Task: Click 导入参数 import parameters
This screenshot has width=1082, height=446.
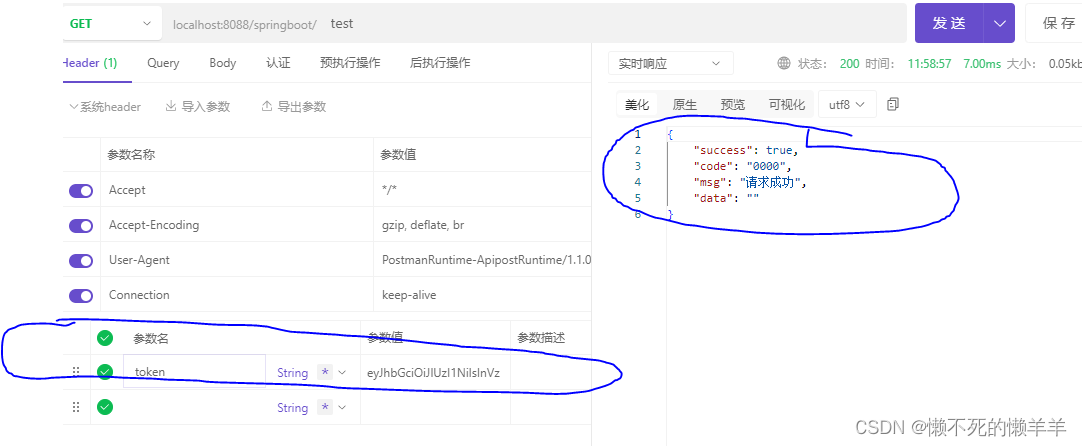Action: pyautogui.click(x=198, y=107)
